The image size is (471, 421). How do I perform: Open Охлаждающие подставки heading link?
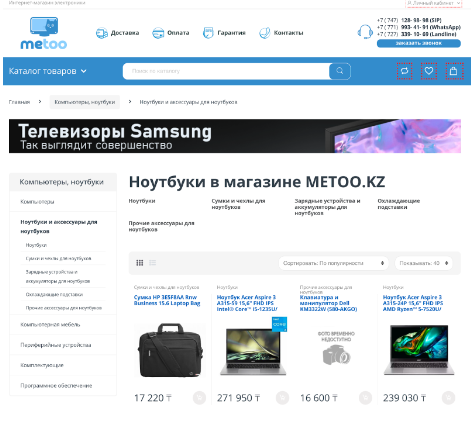399,204
